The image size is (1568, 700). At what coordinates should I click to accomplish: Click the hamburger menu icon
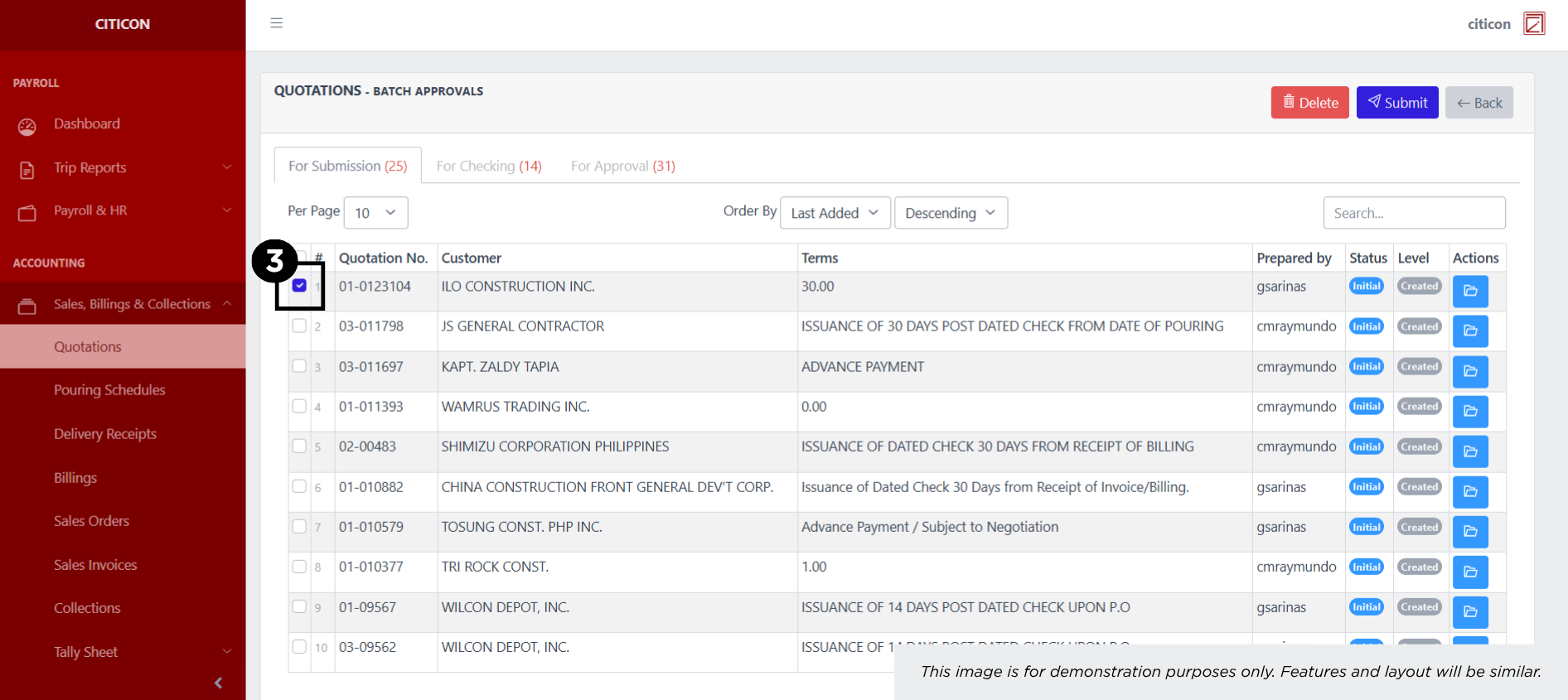coord(277,23)
